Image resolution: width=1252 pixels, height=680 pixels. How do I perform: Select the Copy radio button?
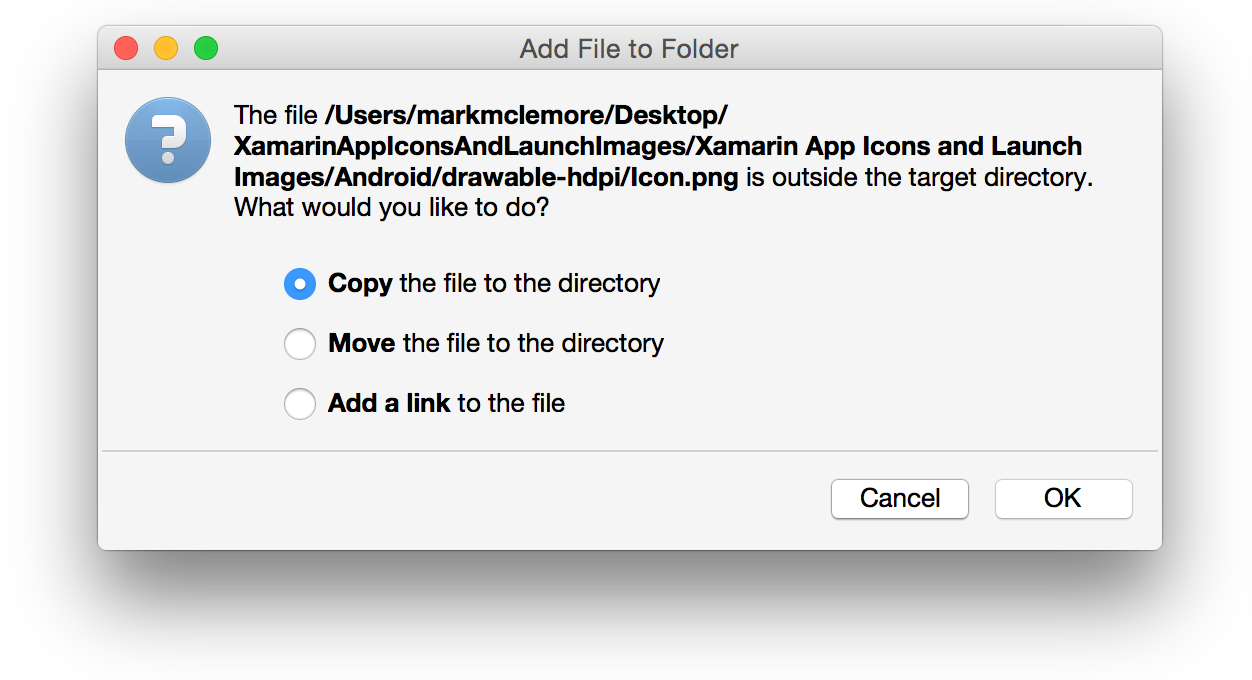pyautogui.click(x=300, y=284)
